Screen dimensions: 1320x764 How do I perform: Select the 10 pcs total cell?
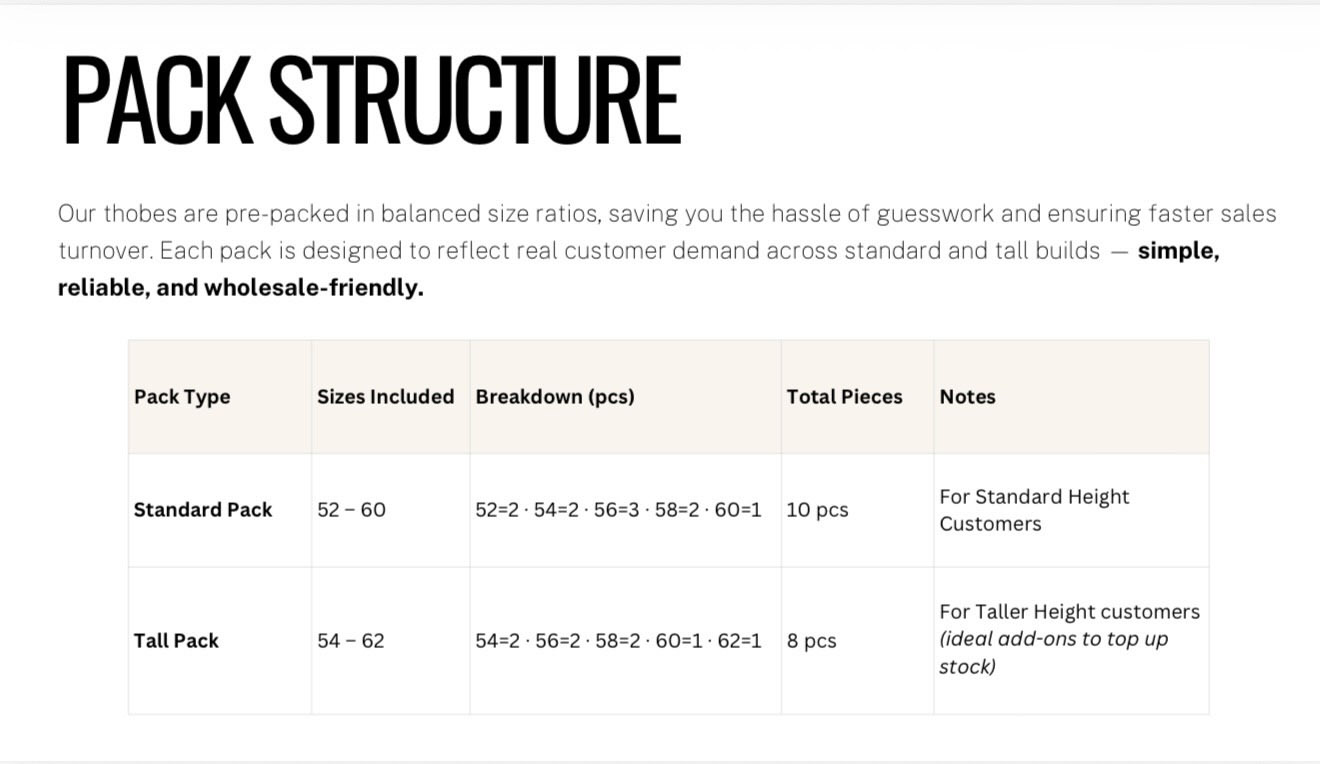pyautogui.click(x=817, y=510)
